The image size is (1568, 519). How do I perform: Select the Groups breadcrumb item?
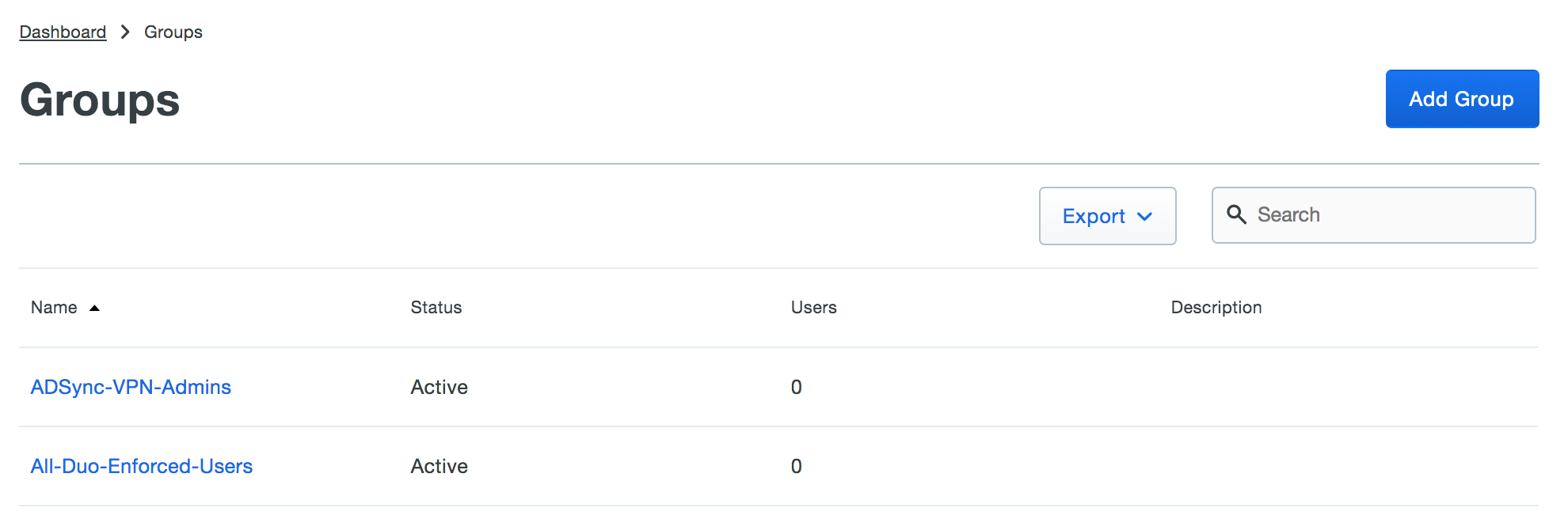tap(173, 32)
